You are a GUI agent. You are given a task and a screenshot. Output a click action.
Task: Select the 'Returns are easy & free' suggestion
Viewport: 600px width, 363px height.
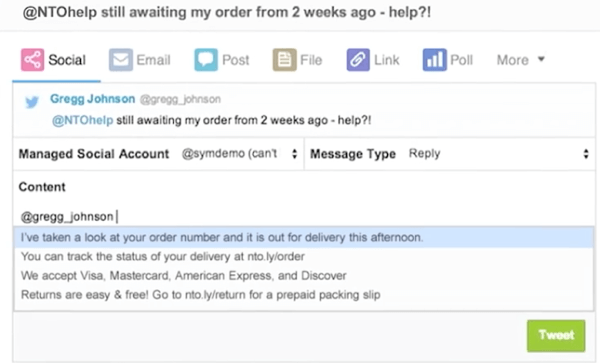tap(304, 295)
